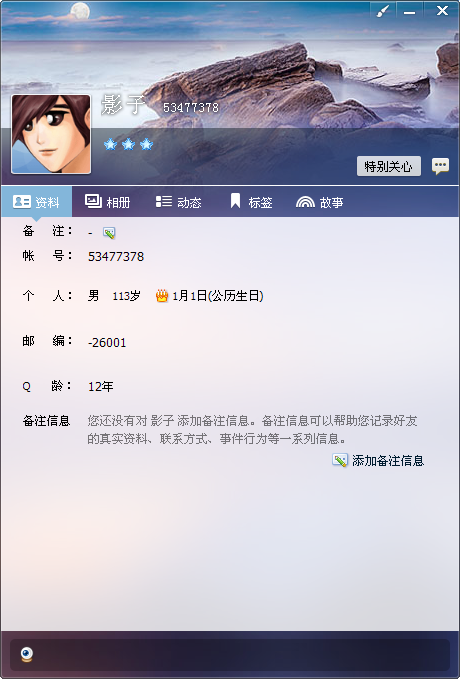Close the profile window
460x679 pixels.
click(x=442, y=11)
